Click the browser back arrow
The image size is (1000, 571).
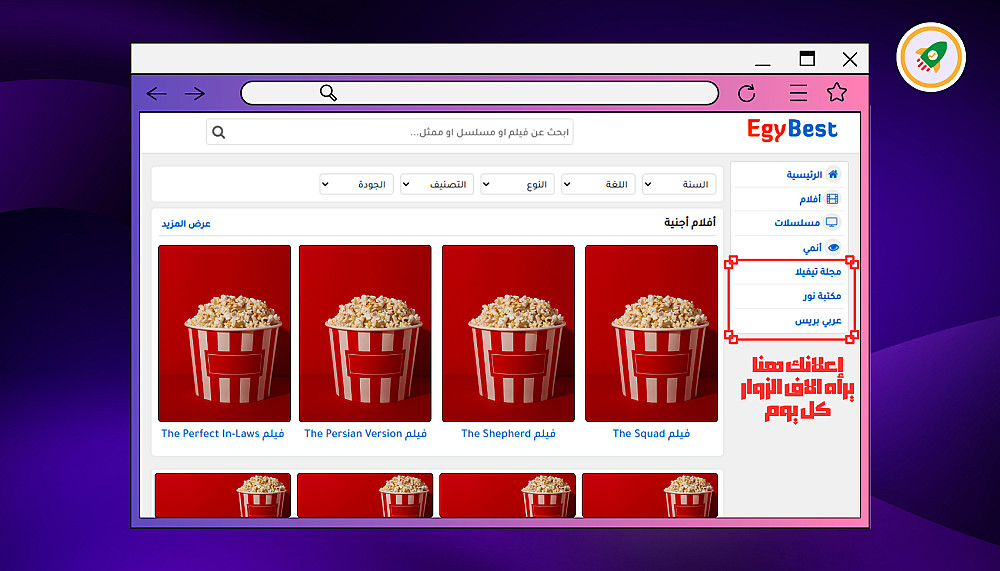pos(156,94)
